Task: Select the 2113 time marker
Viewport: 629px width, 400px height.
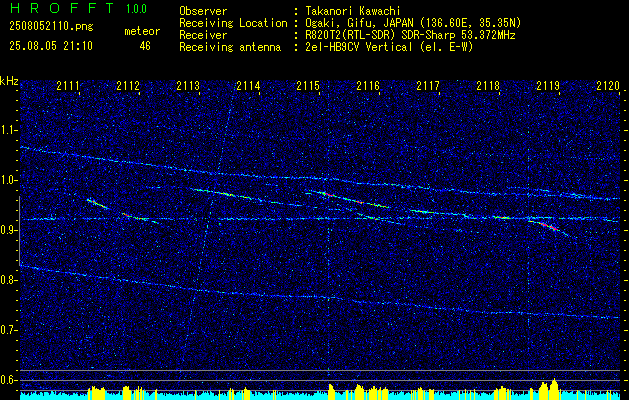Action: (x=188, y=85)
